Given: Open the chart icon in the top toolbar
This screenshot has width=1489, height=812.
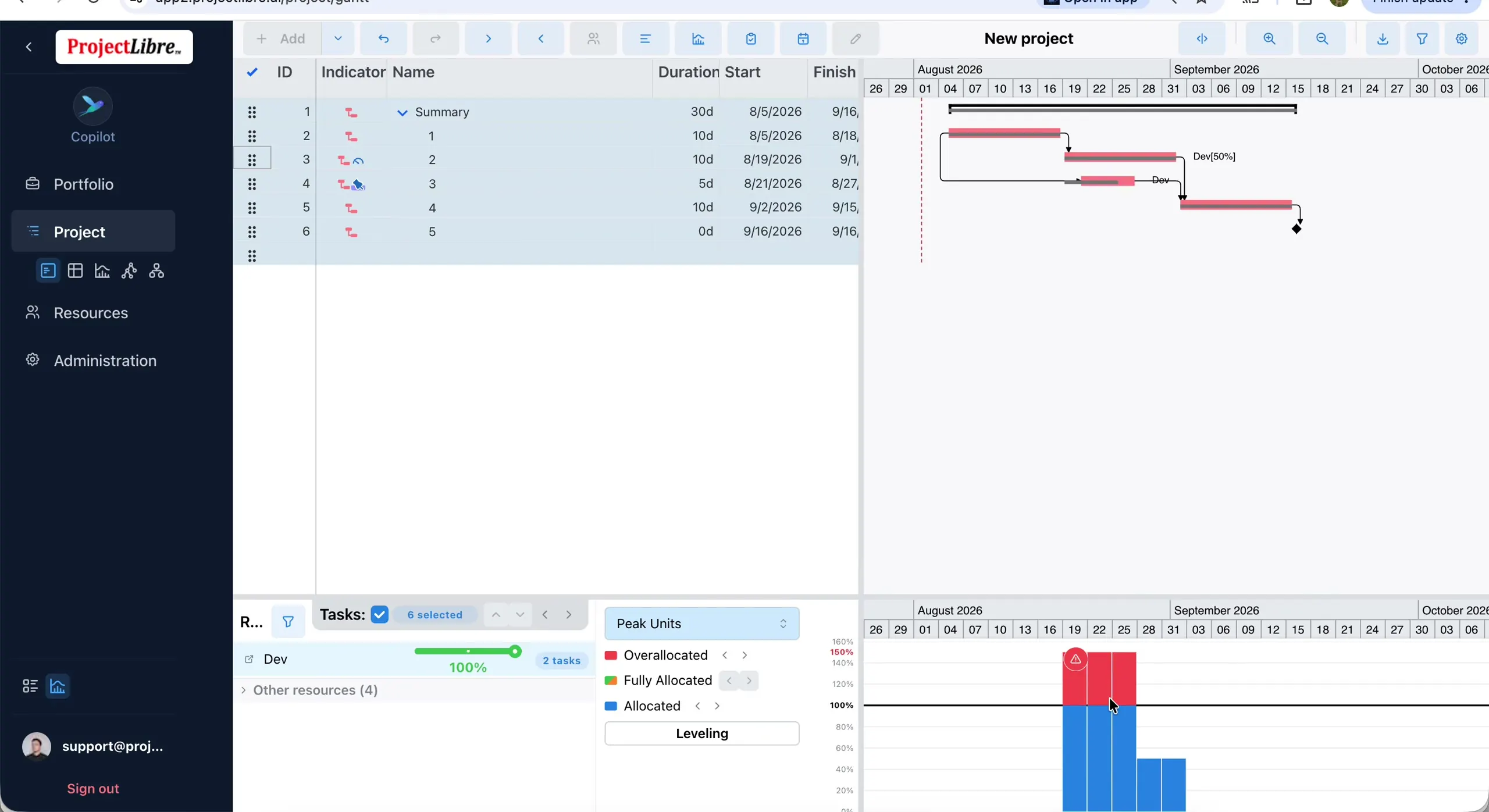Looking at the screenshot, I should coord(698,39).
